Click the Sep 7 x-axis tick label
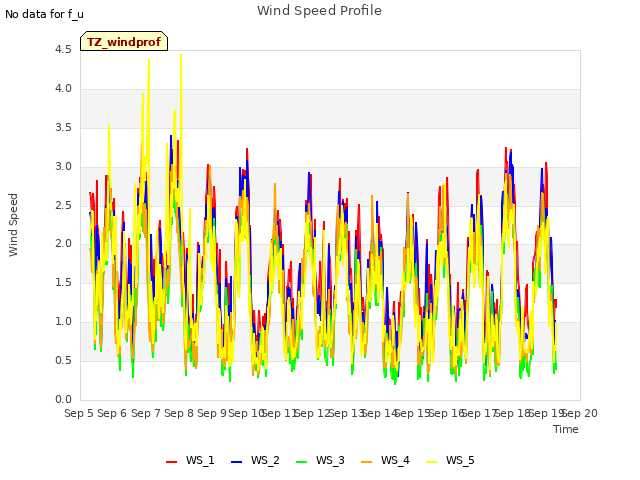This screenshot has width=640, height=480. click(146, 413)
